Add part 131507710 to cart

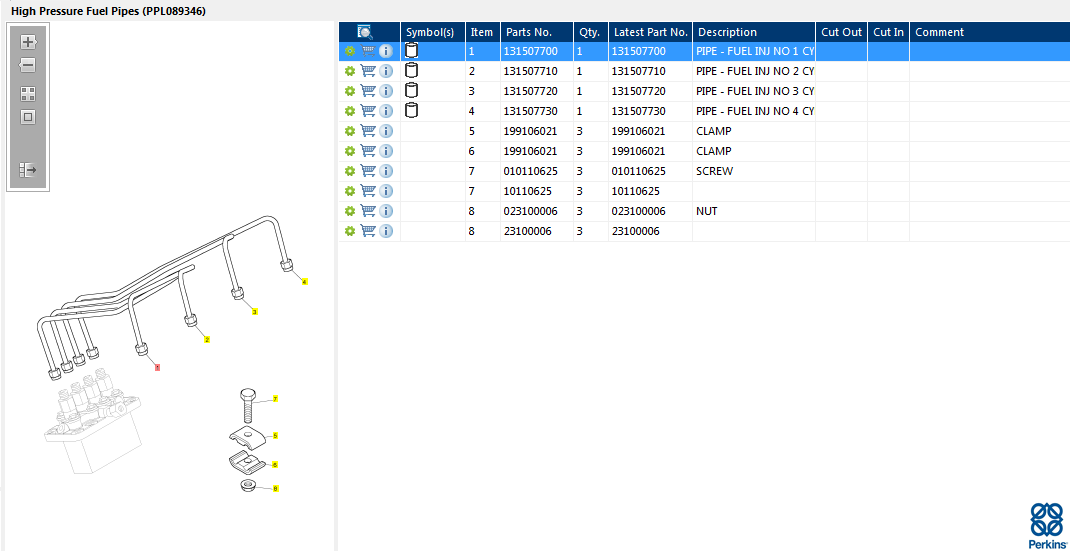pyautogui.click(x=368, y=71)
